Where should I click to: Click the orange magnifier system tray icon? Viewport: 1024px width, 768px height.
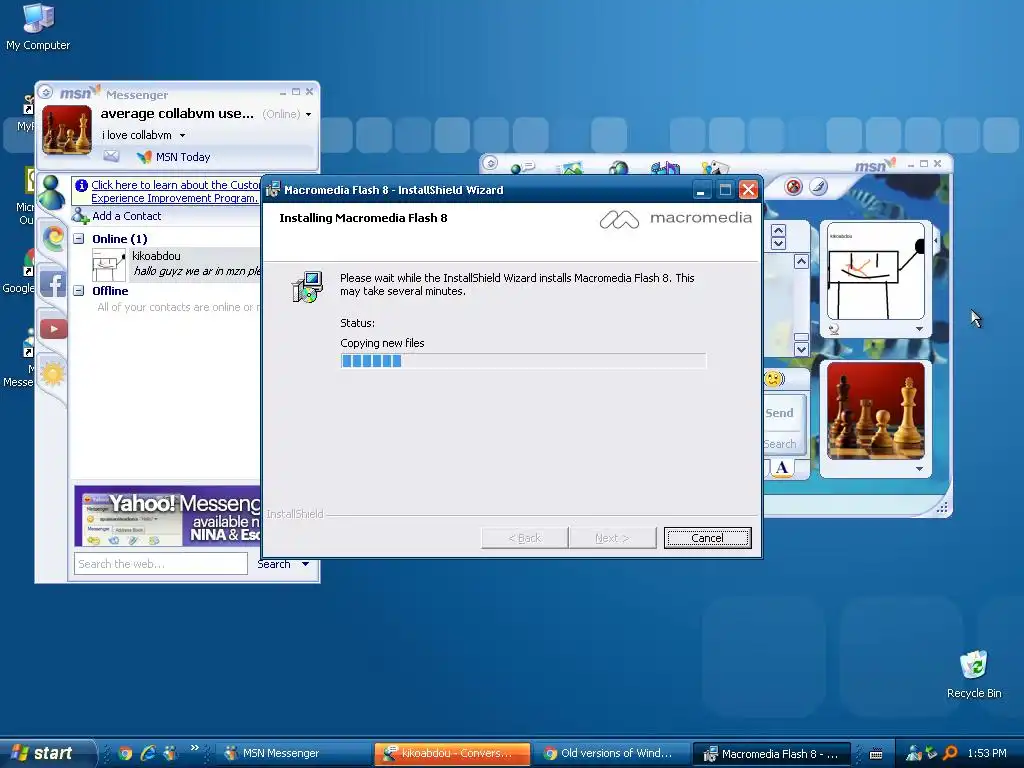point(951,754)
